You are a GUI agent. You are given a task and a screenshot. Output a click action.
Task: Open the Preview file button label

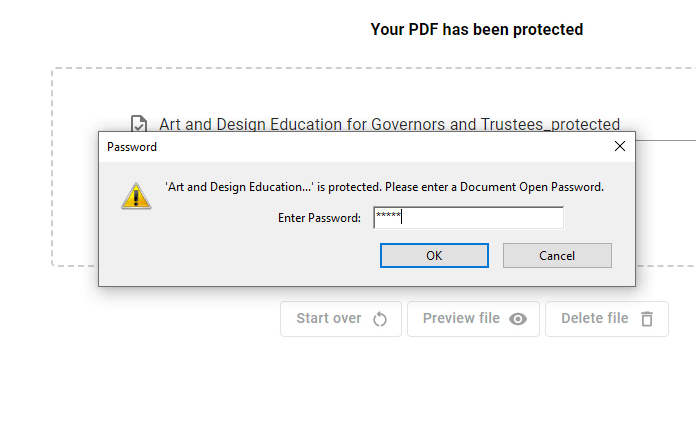[461, 319]
